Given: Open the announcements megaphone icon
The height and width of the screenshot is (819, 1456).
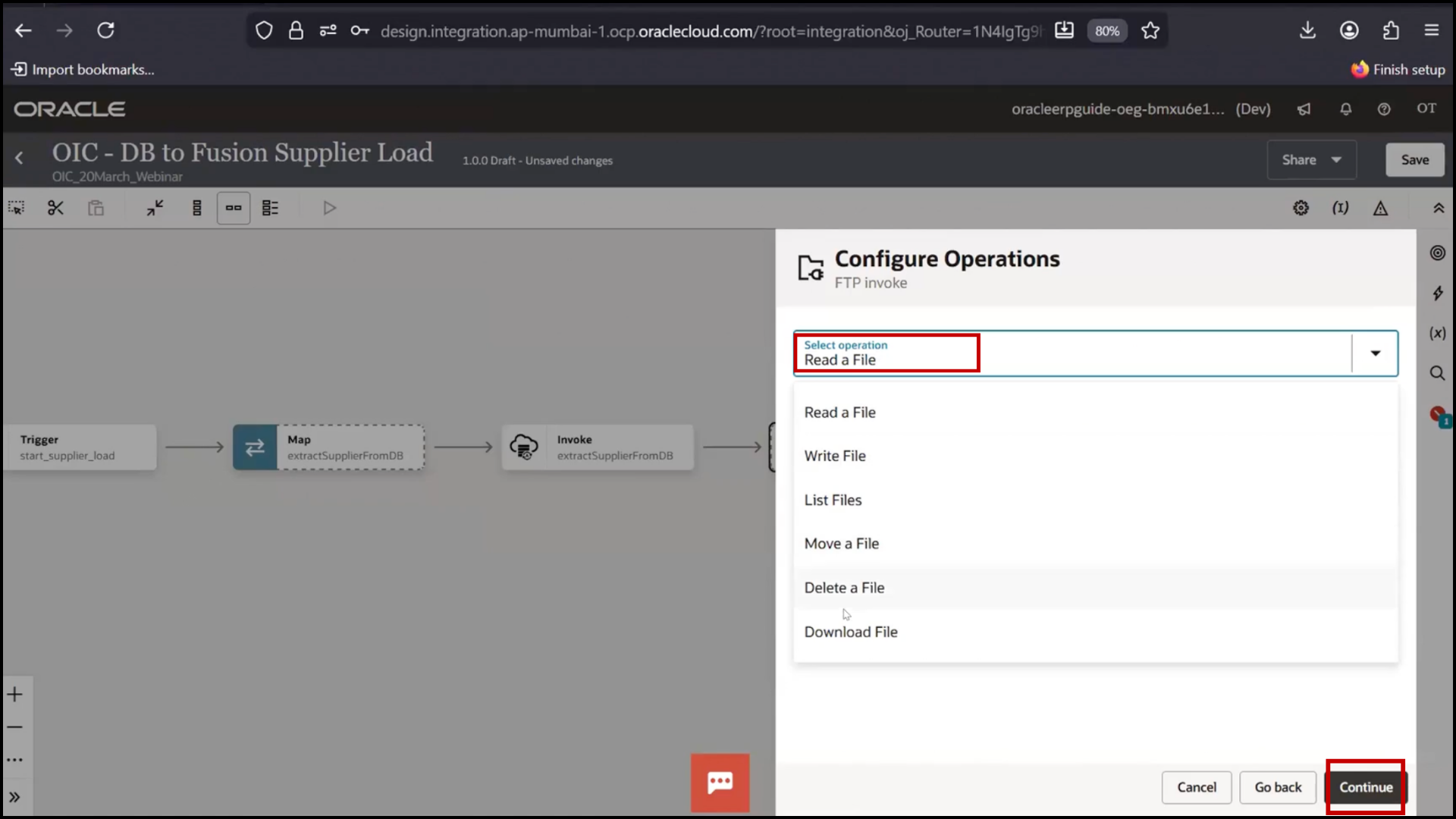Looking at the screenshot, I should [x=1304, y=109].
